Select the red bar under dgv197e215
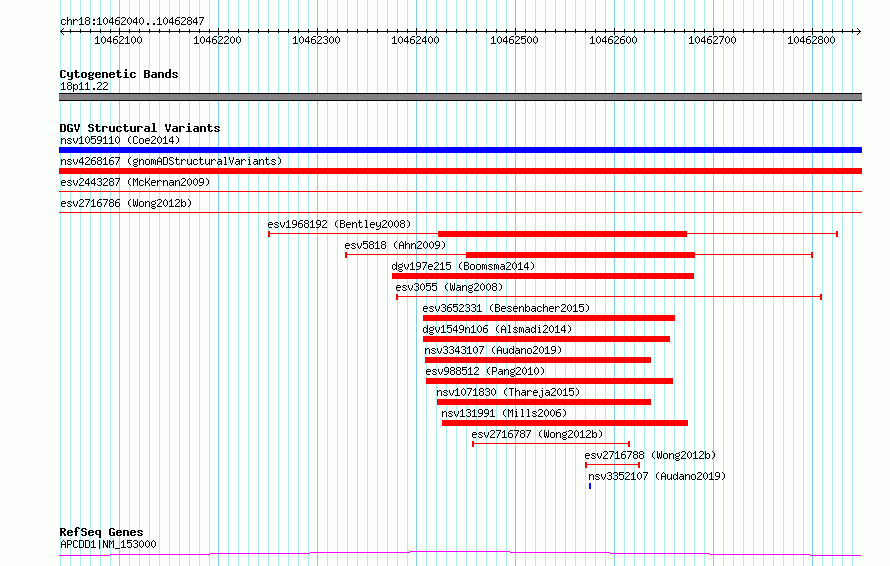The image size is (890, 566). pos(543,276)
